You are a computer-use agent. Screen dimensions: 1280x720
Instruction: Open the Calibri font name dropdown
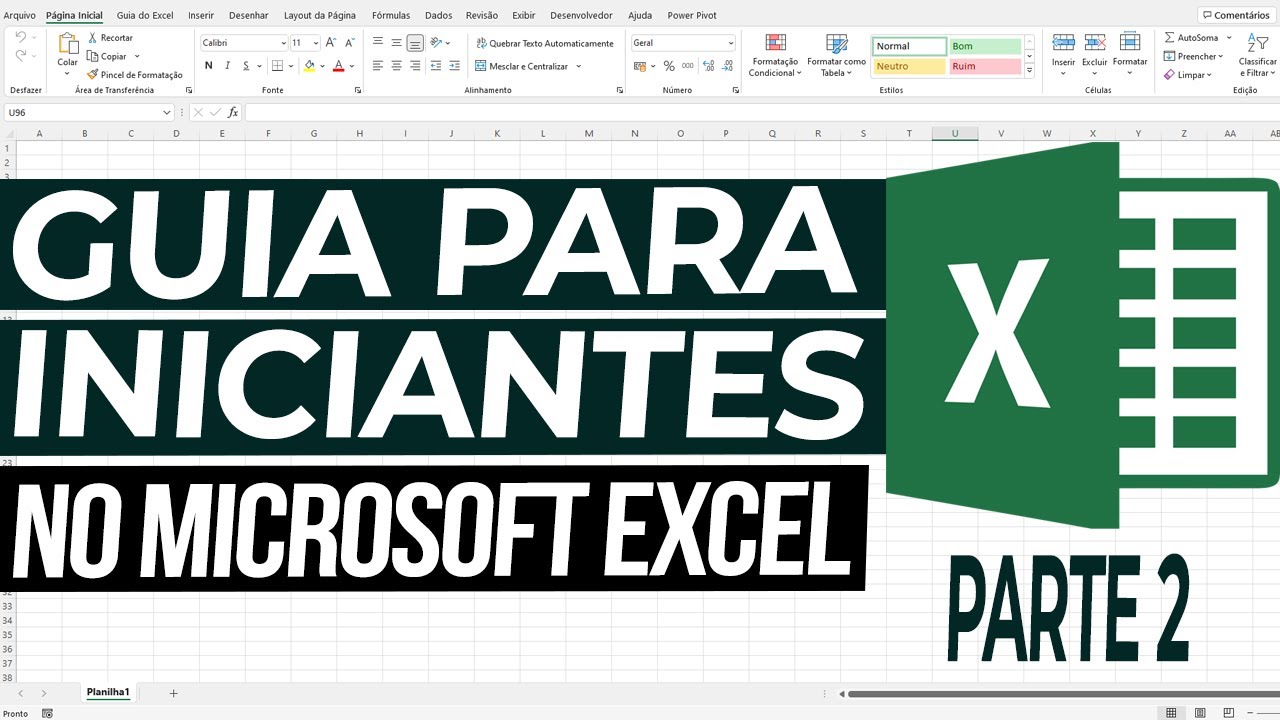coord(282,43)
